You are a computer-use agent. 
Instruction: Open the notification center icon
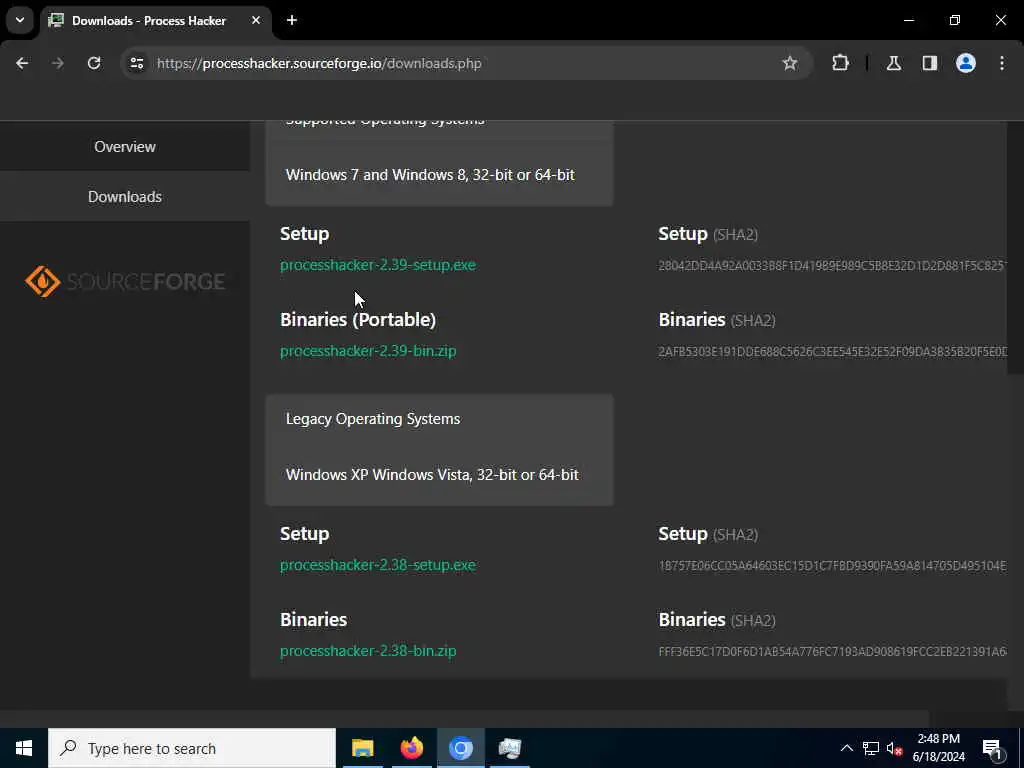[992, 748]
